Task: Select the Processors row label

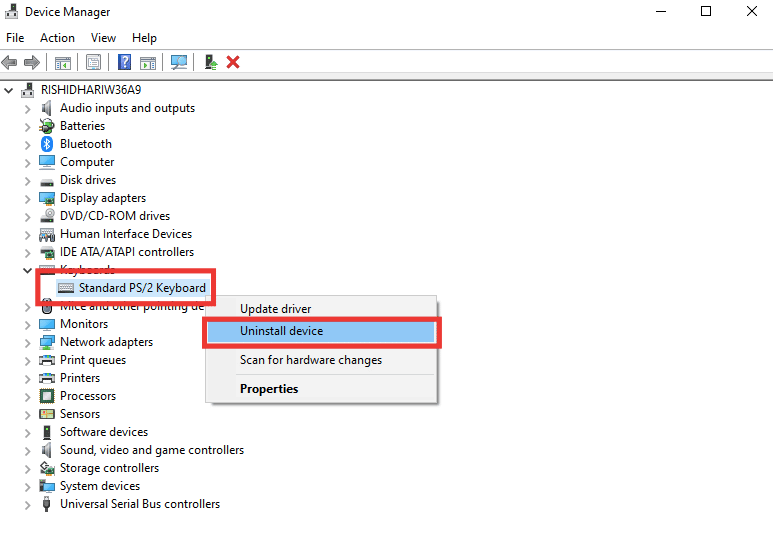Action: coord(88,396)
